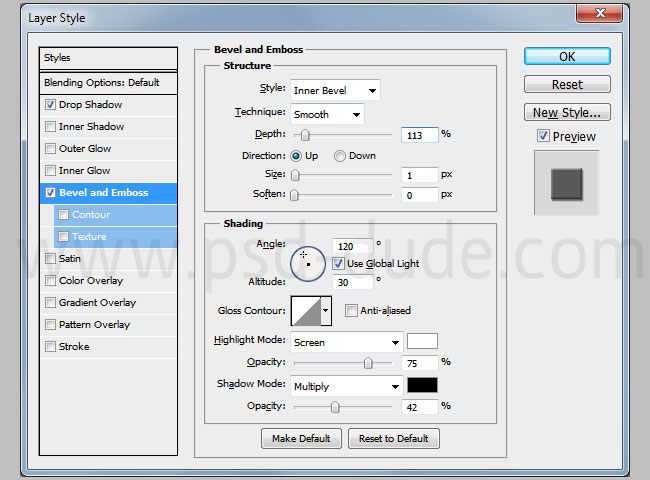650x480 pixels.
Task: Uncheck the Bevel and Emboss checkbox
Action: [50, 192]
